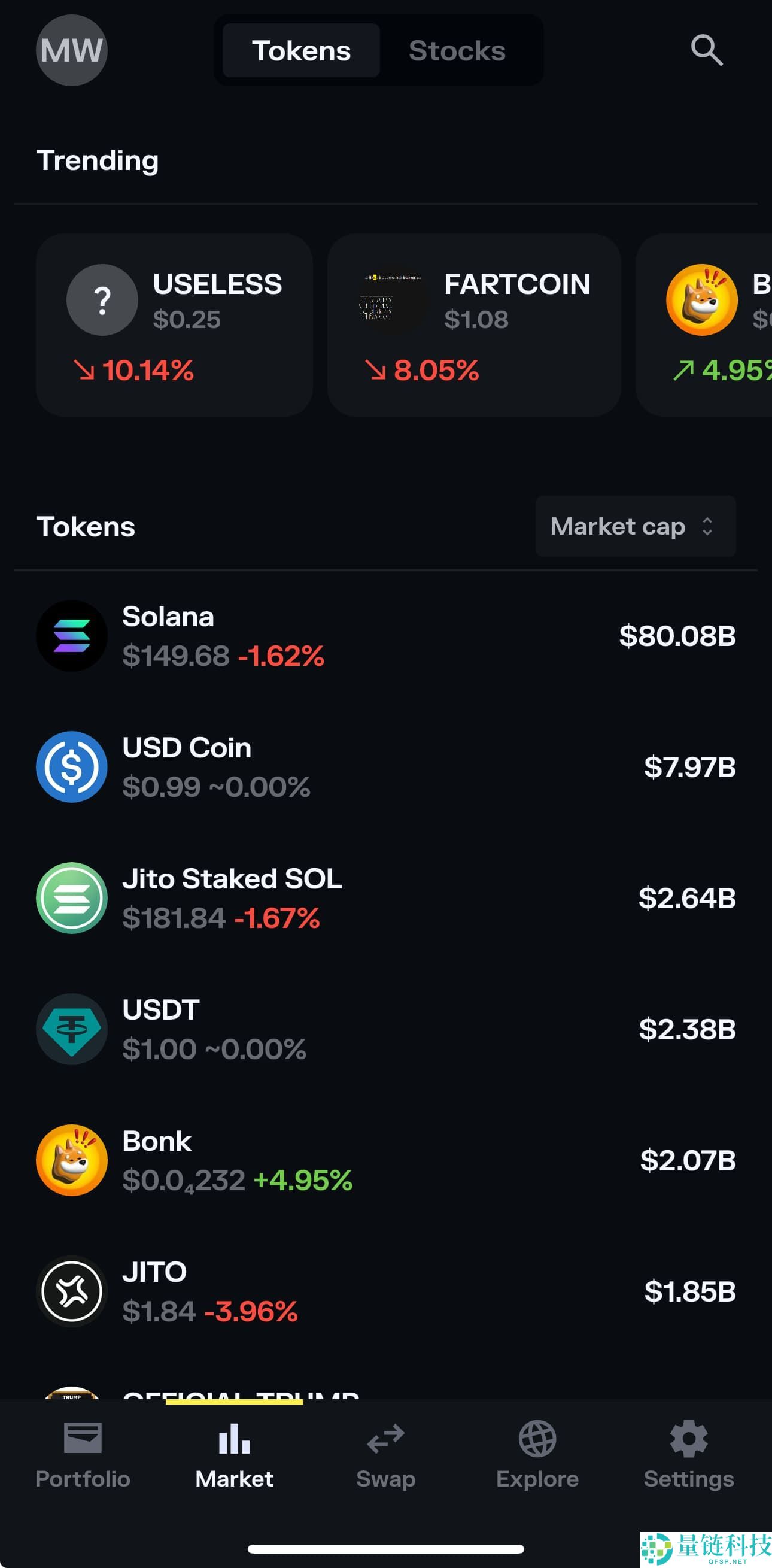The height and width of the screenshot is (1568, 772).
Task: Open the JITO token row
Action: pyautogui.click(x=385, y=1291)
